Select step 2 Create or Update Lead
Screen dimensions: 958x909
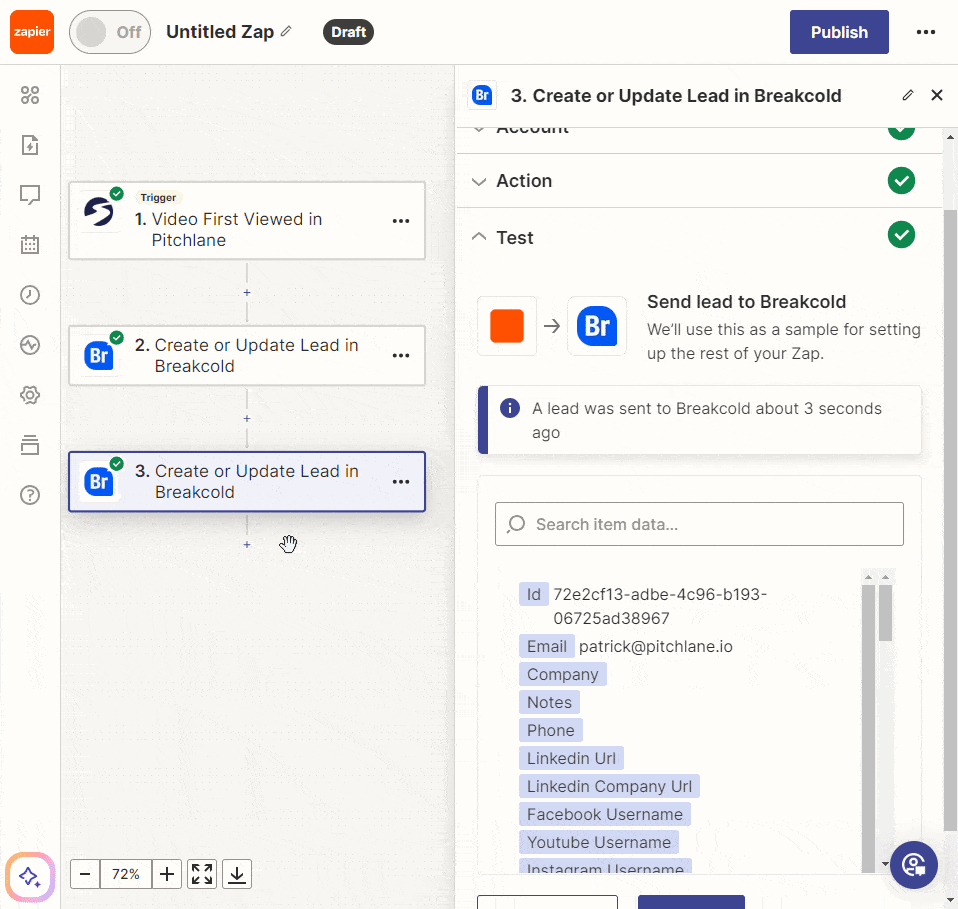[247, 356]
